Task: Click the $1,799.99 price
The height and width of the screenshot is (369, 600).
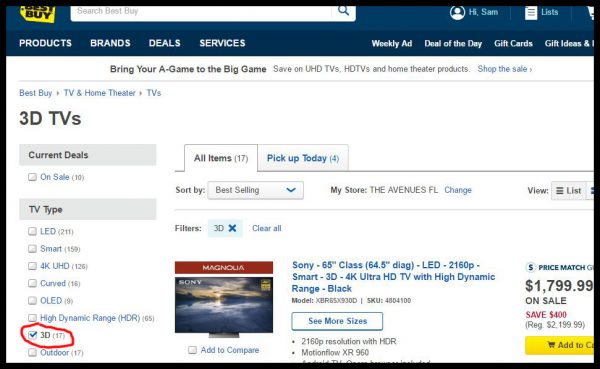Action: tap(559, 286)
